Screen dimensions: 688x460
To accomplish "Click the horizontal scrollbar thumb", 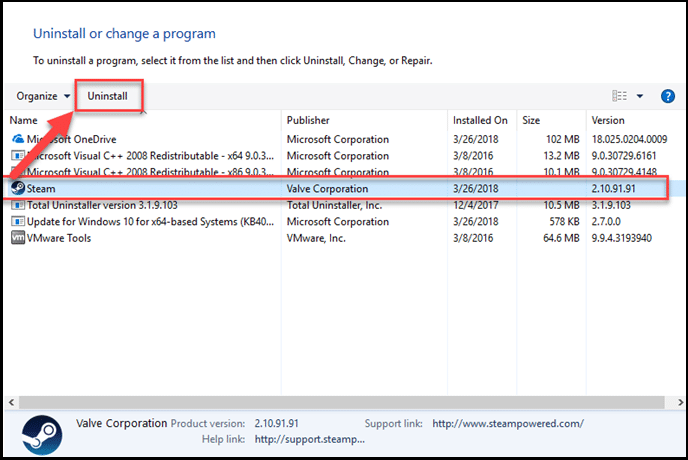I will coord(341,402).
